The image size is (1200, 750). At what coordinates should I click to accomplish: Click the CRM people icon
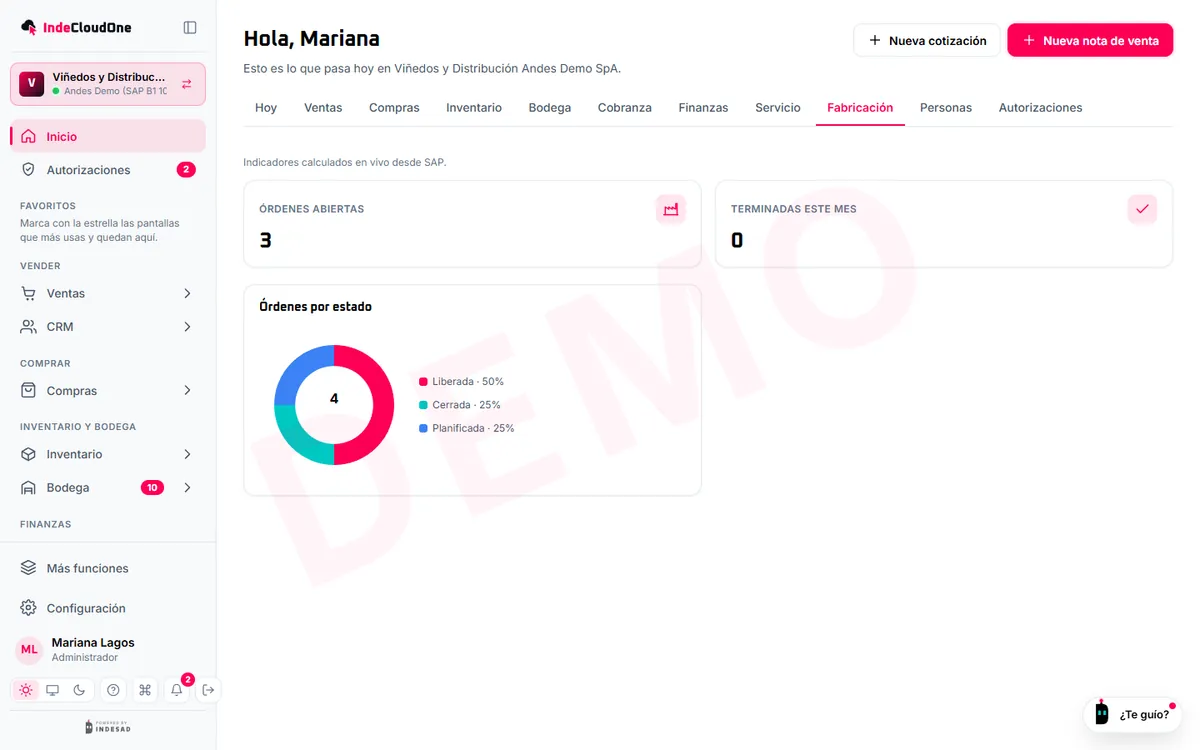pyautogui.click(x=29, y=327)
